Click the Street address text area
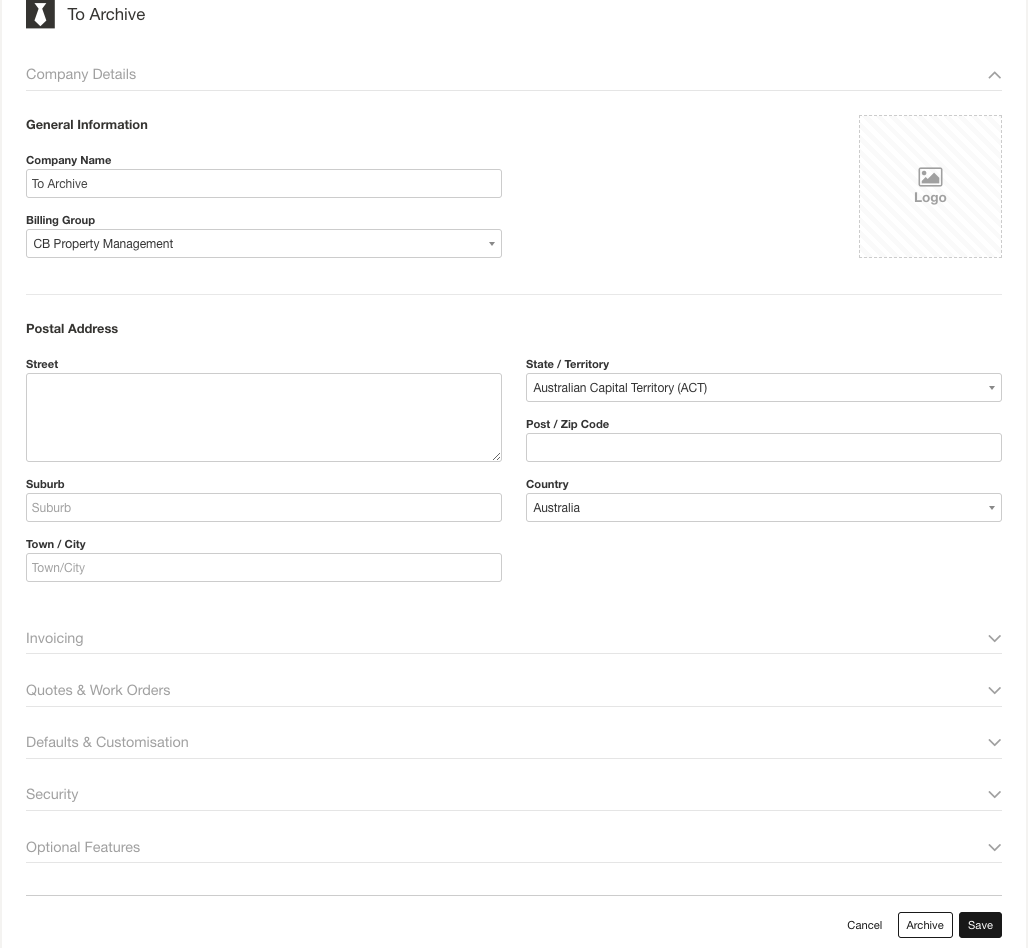This screenshot has width=1028, height=948. click(x=264, y=415)
